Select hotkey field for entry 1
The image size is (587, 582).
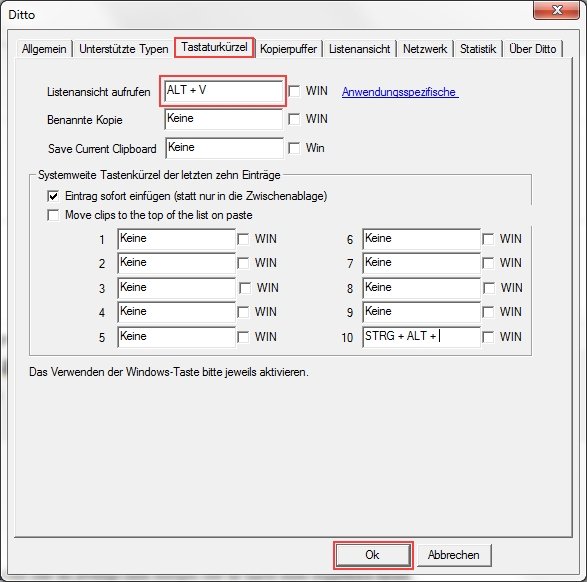(x=176, y=239)
